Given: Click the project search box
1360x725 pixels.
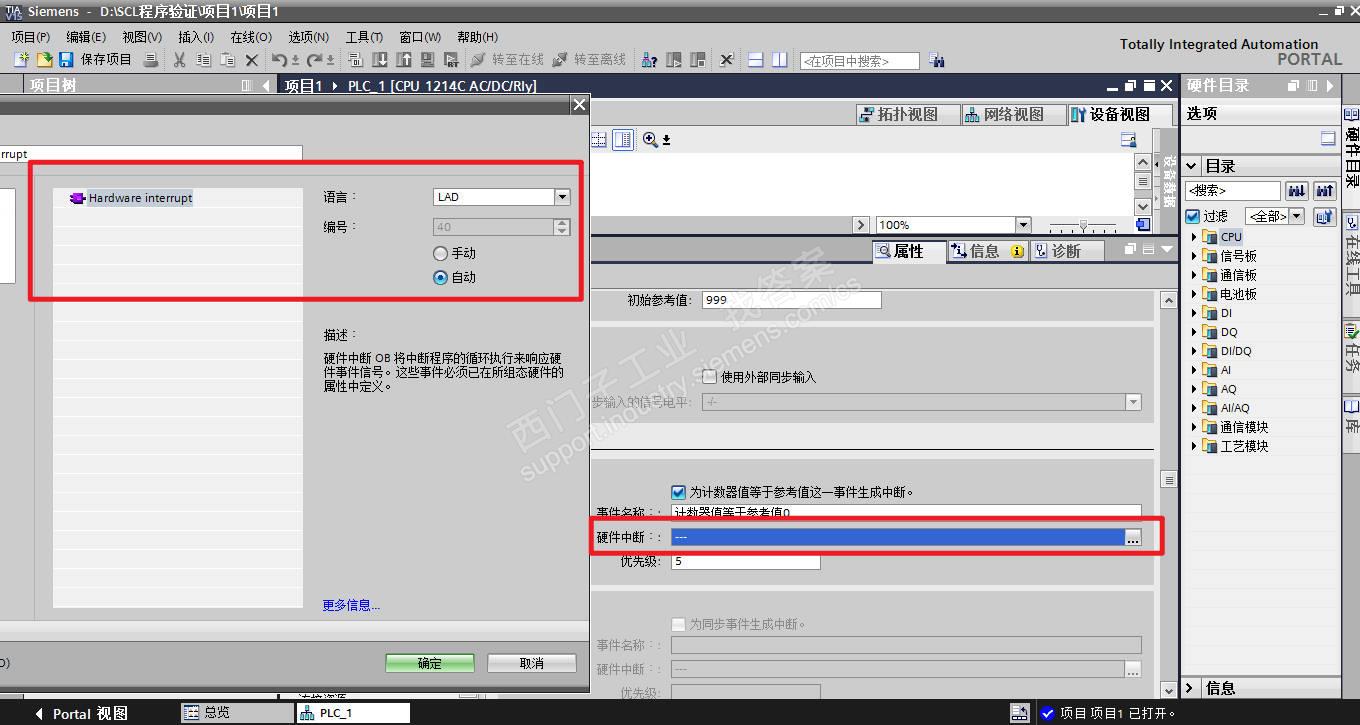Looking at the screenshot, I should (x=859, y=61).
